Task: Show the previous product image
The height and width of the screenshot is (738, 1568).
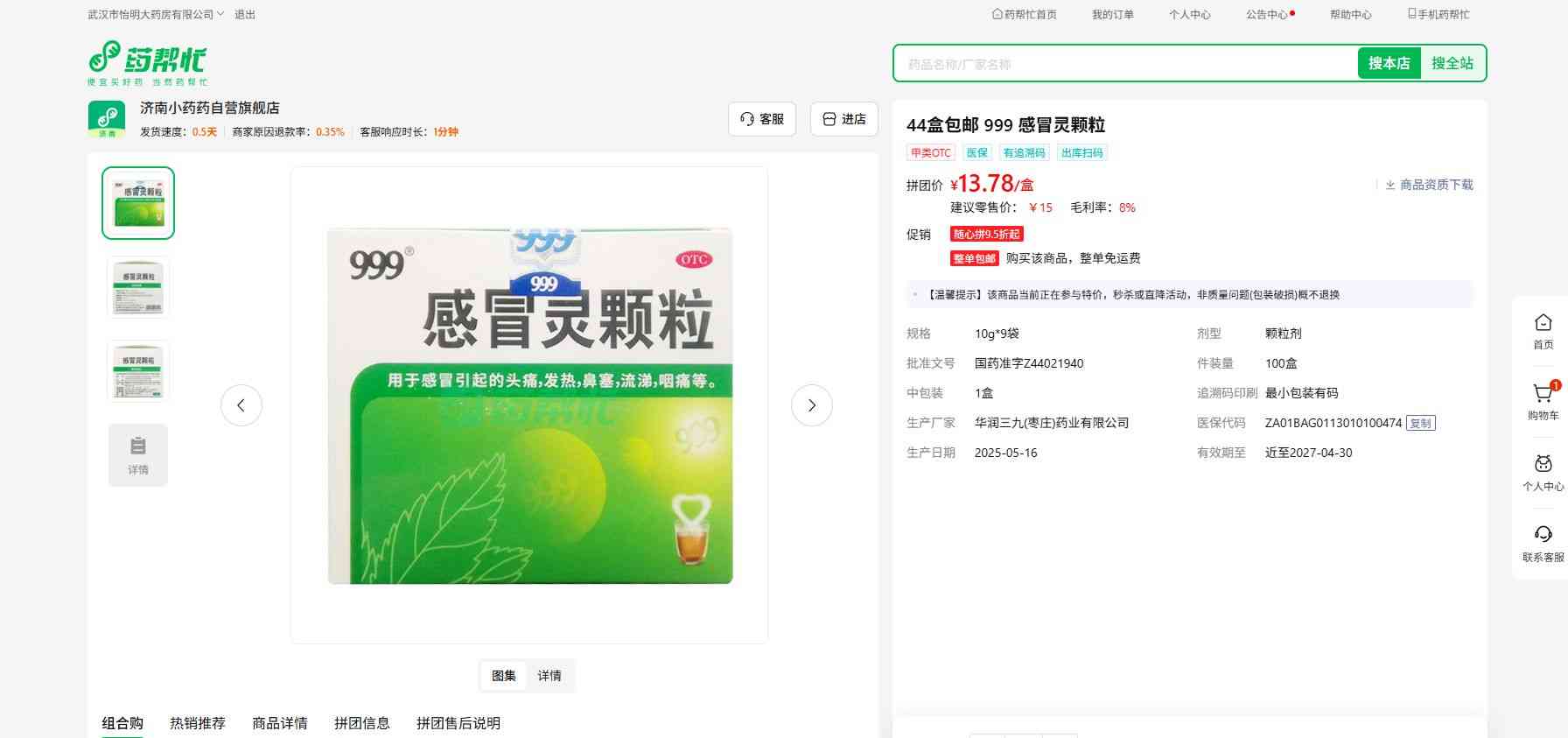Action: pos(241,405)
